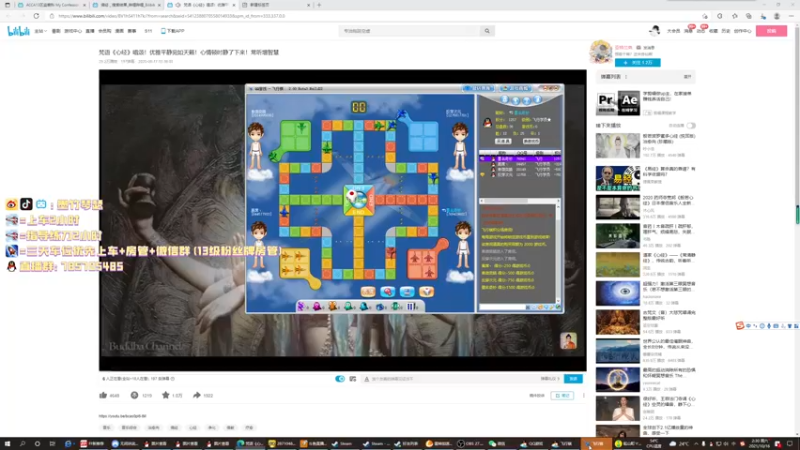Give a coin with the coin icon
Viewport: 800px width, 450px height.
click(134, 395)
